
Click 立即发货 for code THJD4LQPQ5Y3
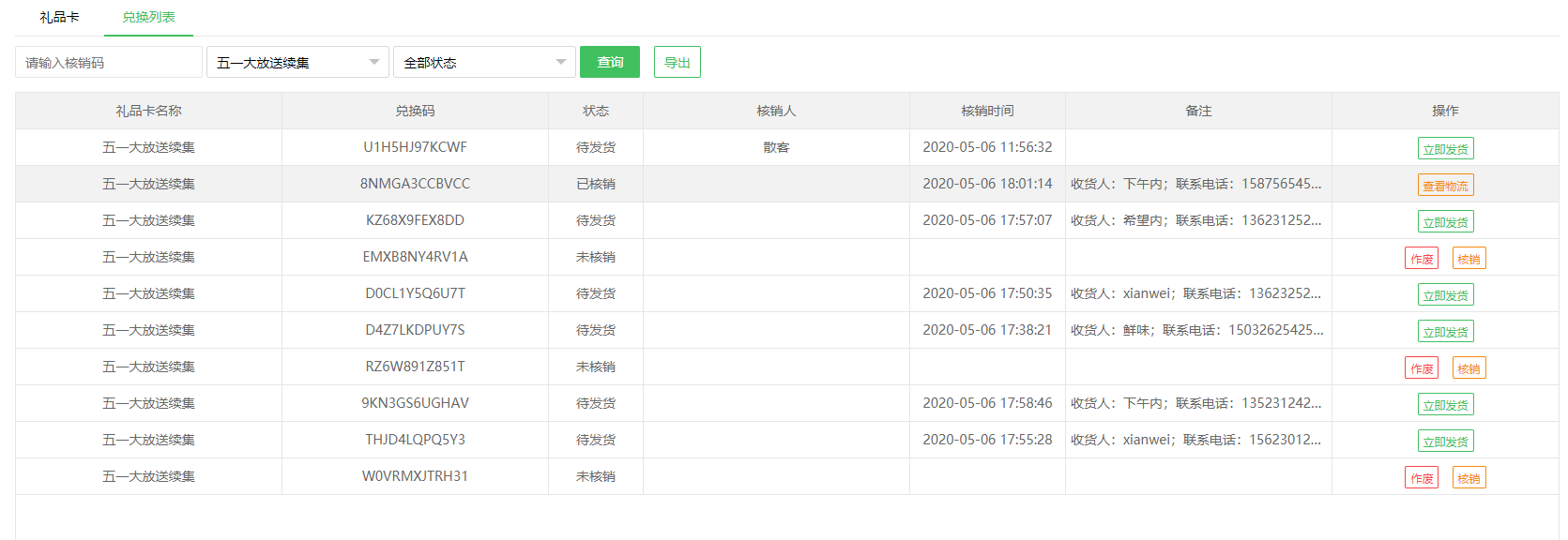coord(1445,442)
